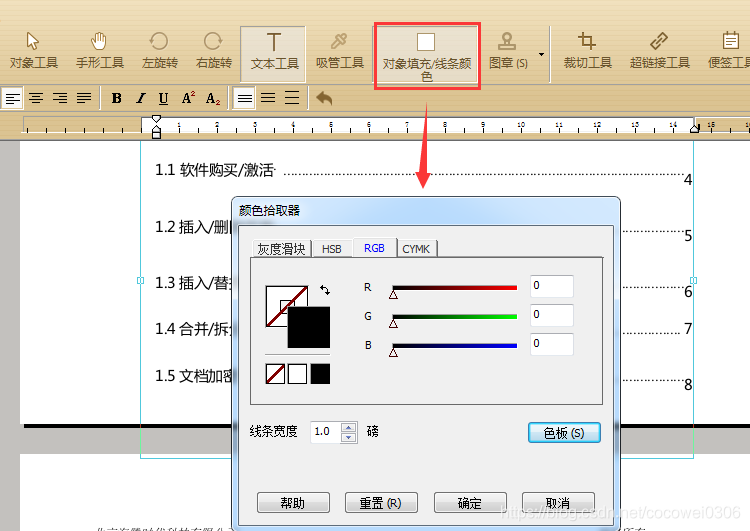Open the 色板 (S) palette
The width and height of the screenshot is (750, 531).
(564, 433)
